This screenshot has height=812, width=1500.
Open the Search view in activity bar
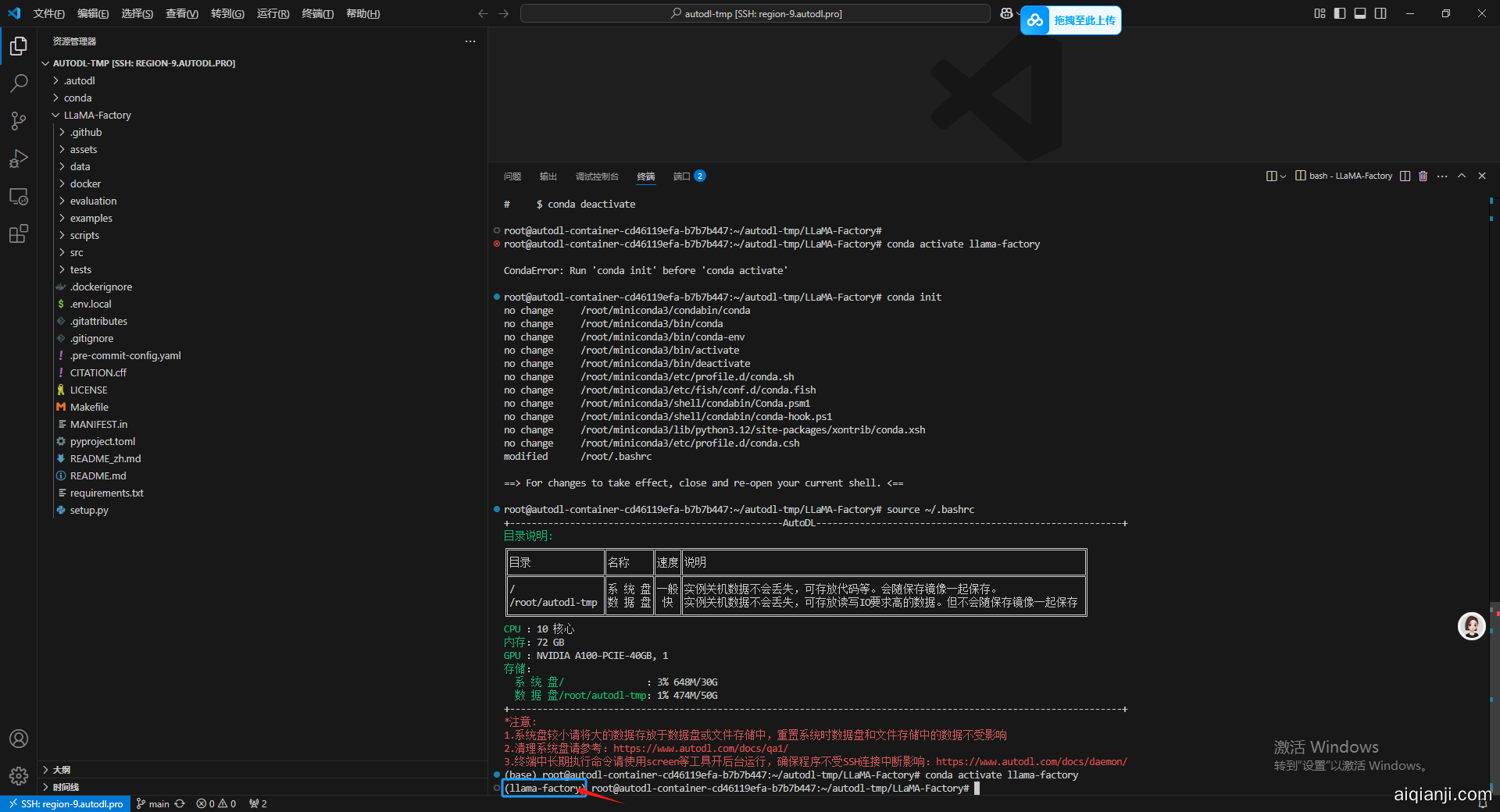pyautogui.click(x=19, y=83)
